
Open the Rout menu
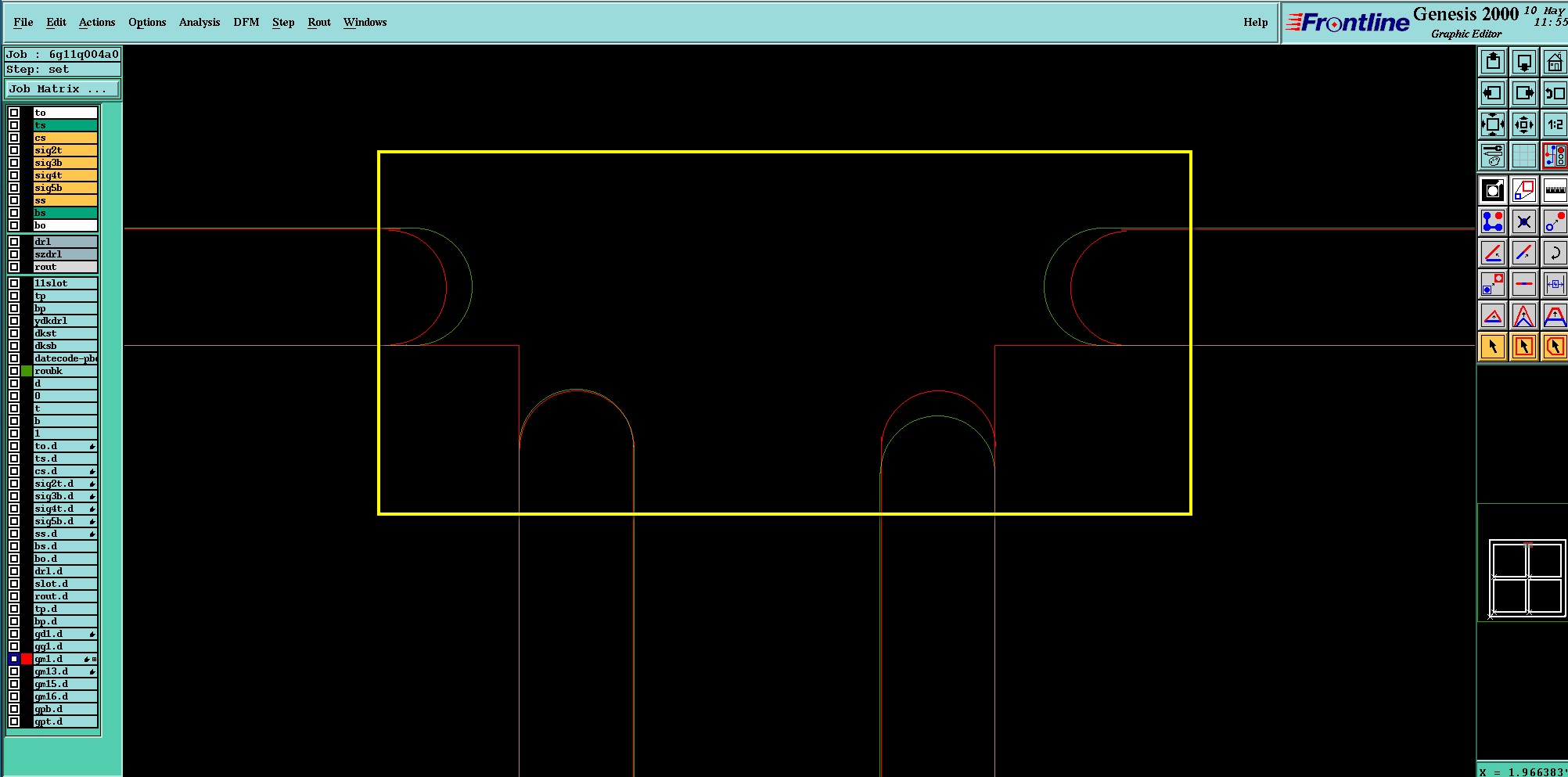coord(319,22)
